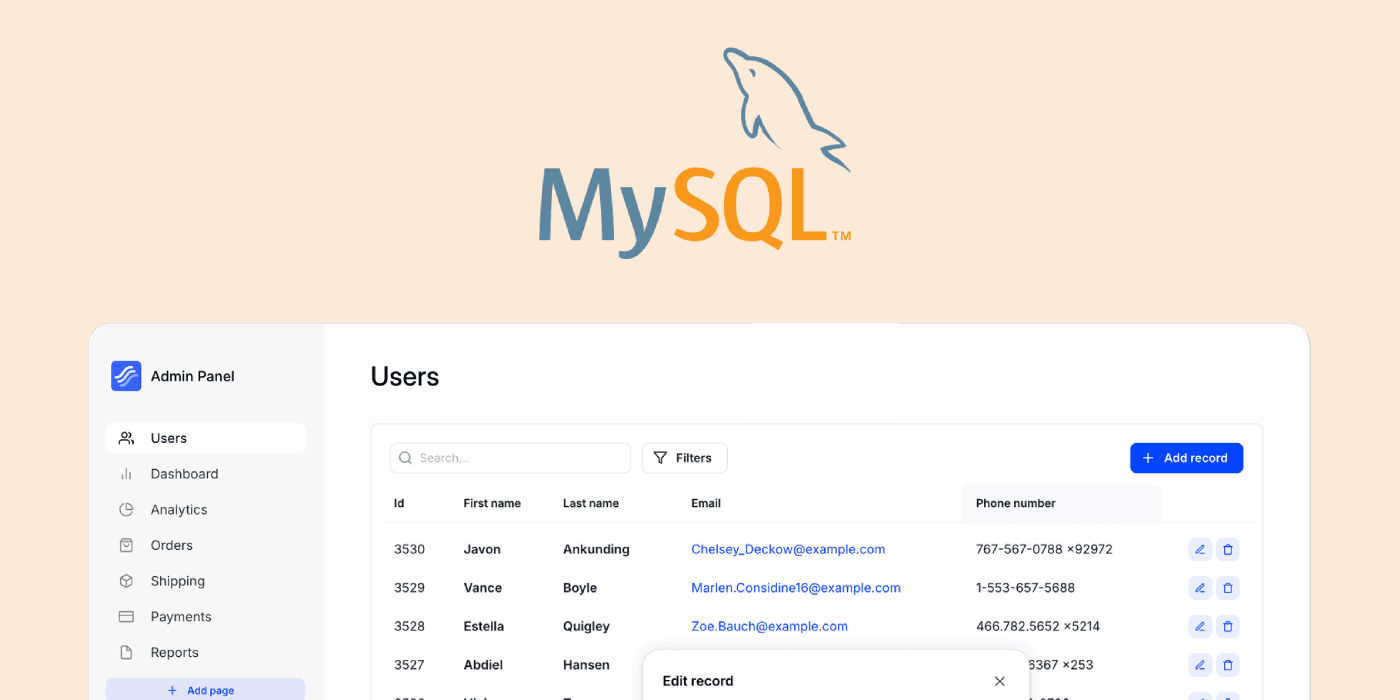Click last name Quigley
The image size is (1400, 700).
(586, 626)
